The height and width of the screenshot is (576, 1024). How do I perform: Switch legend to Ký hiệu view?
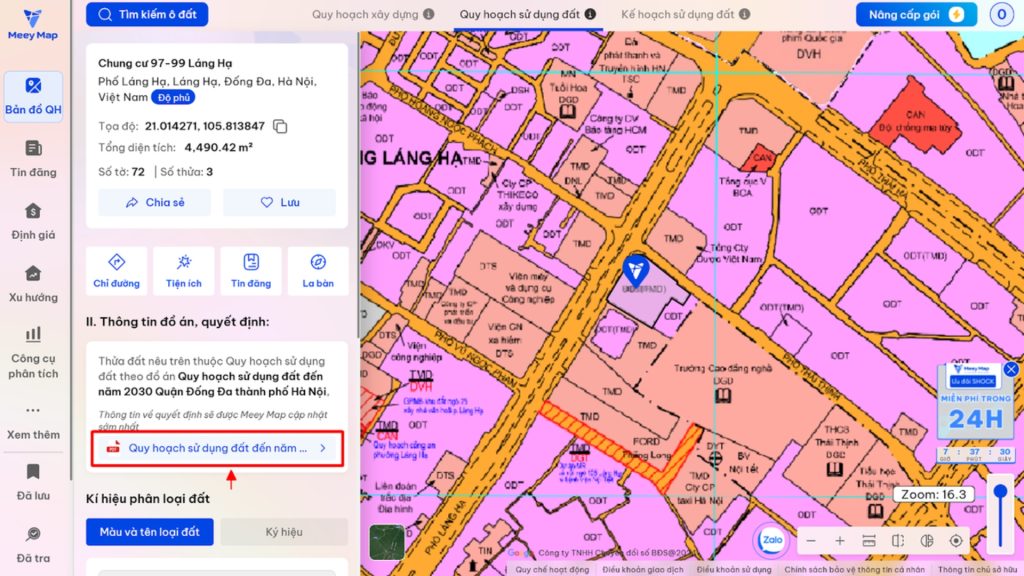tap(284, 532)
